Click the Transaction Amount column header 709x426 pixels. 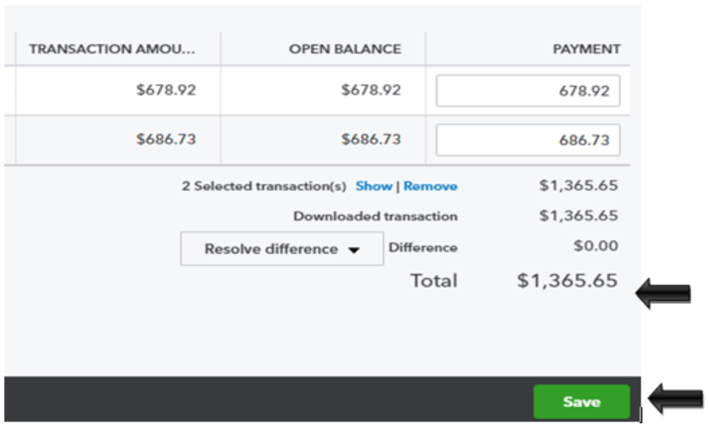[112, 49]
